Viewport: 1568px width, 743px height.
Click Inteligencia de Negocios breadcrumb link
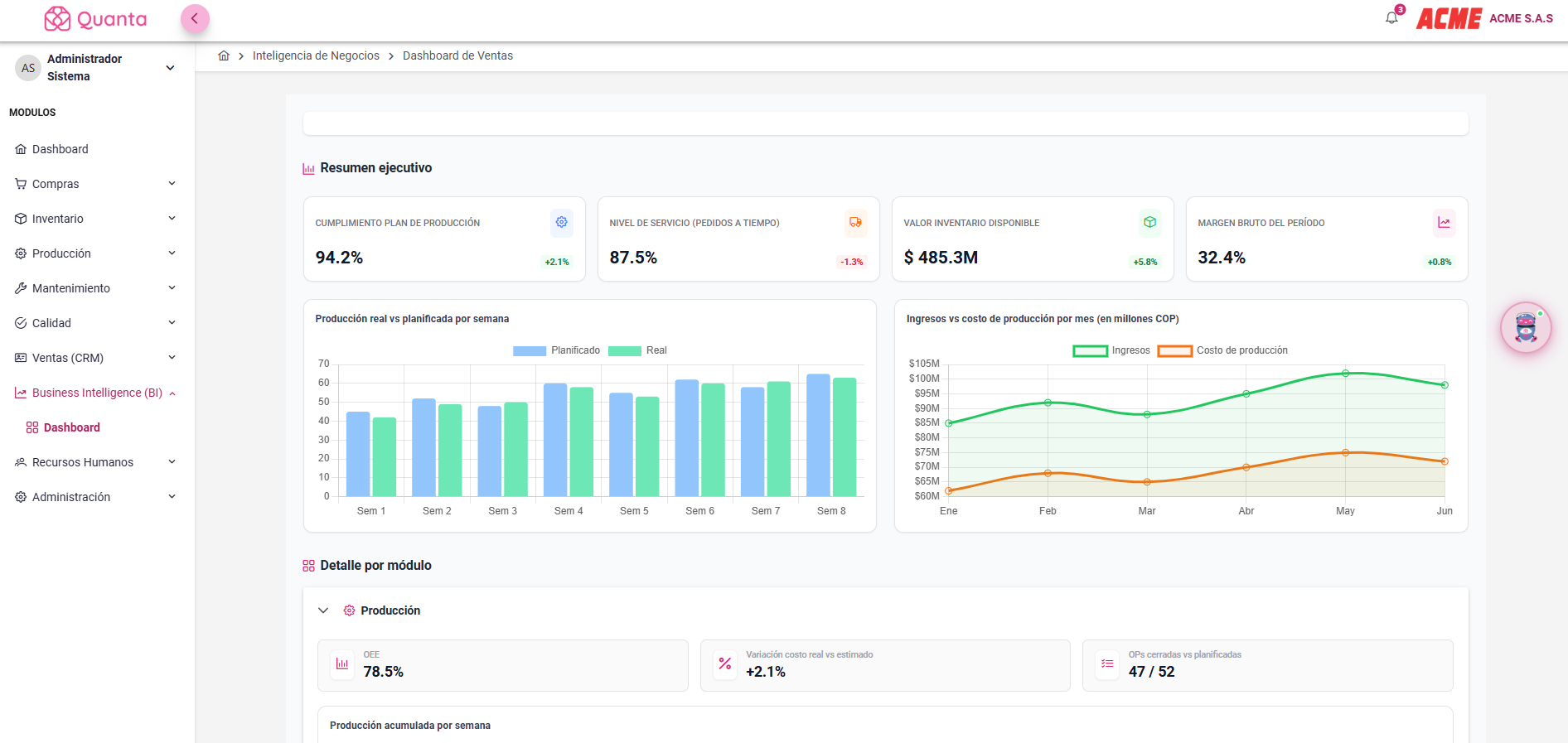[316, 55]
